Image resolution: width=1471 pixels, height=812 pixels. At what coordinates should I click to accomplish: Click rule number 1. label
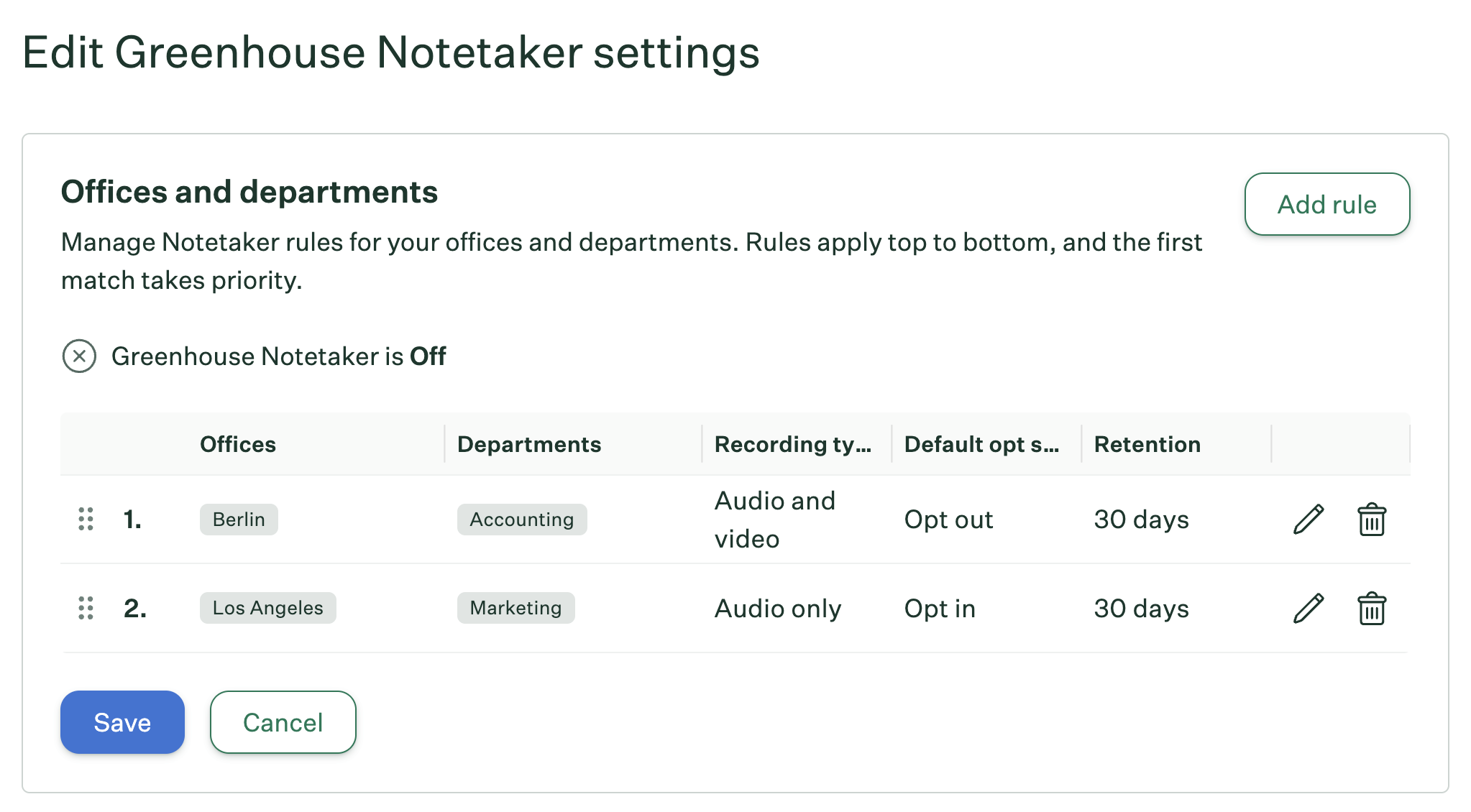(x=132, y=519)
